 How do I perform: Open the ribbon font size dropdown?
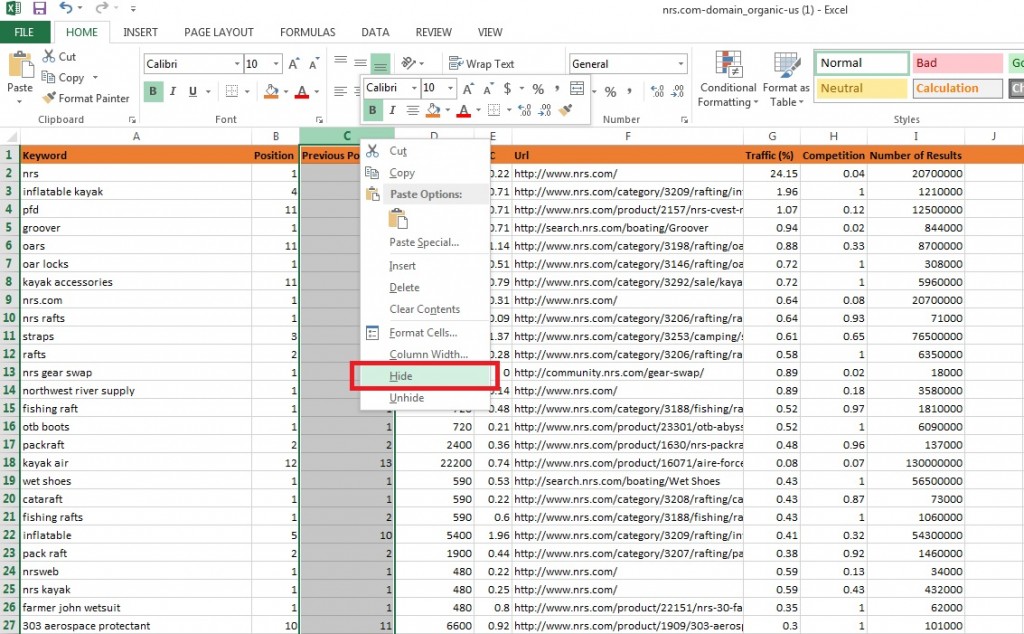tap(277, 64)
